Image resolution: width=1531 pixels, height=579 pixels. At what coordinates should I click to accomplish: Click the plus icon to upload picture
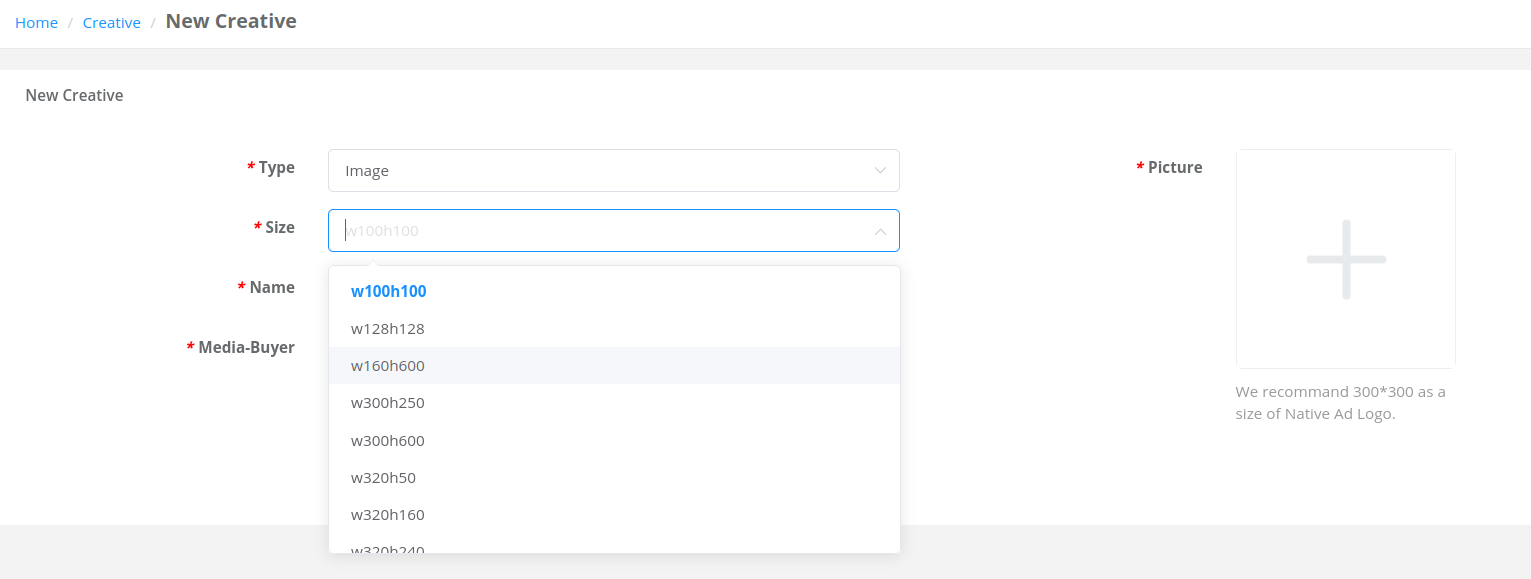pos(1346,259)
